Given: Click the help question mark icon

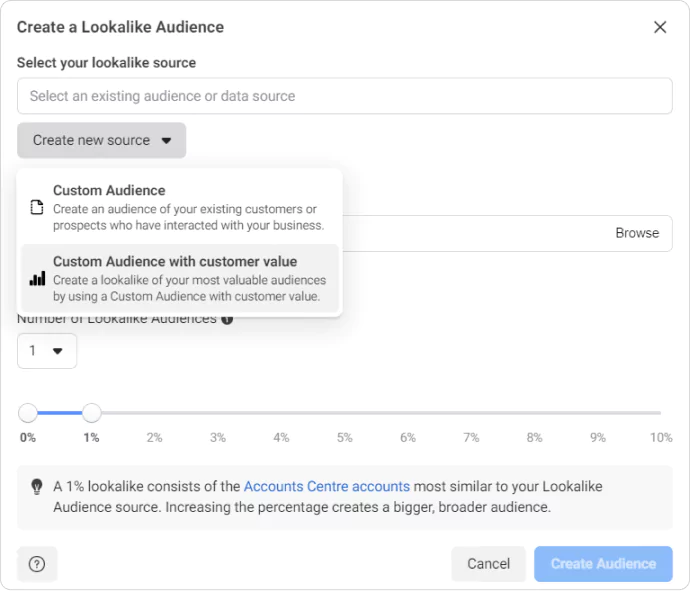Looking at the screenshot, I should (x=37, y=564).
